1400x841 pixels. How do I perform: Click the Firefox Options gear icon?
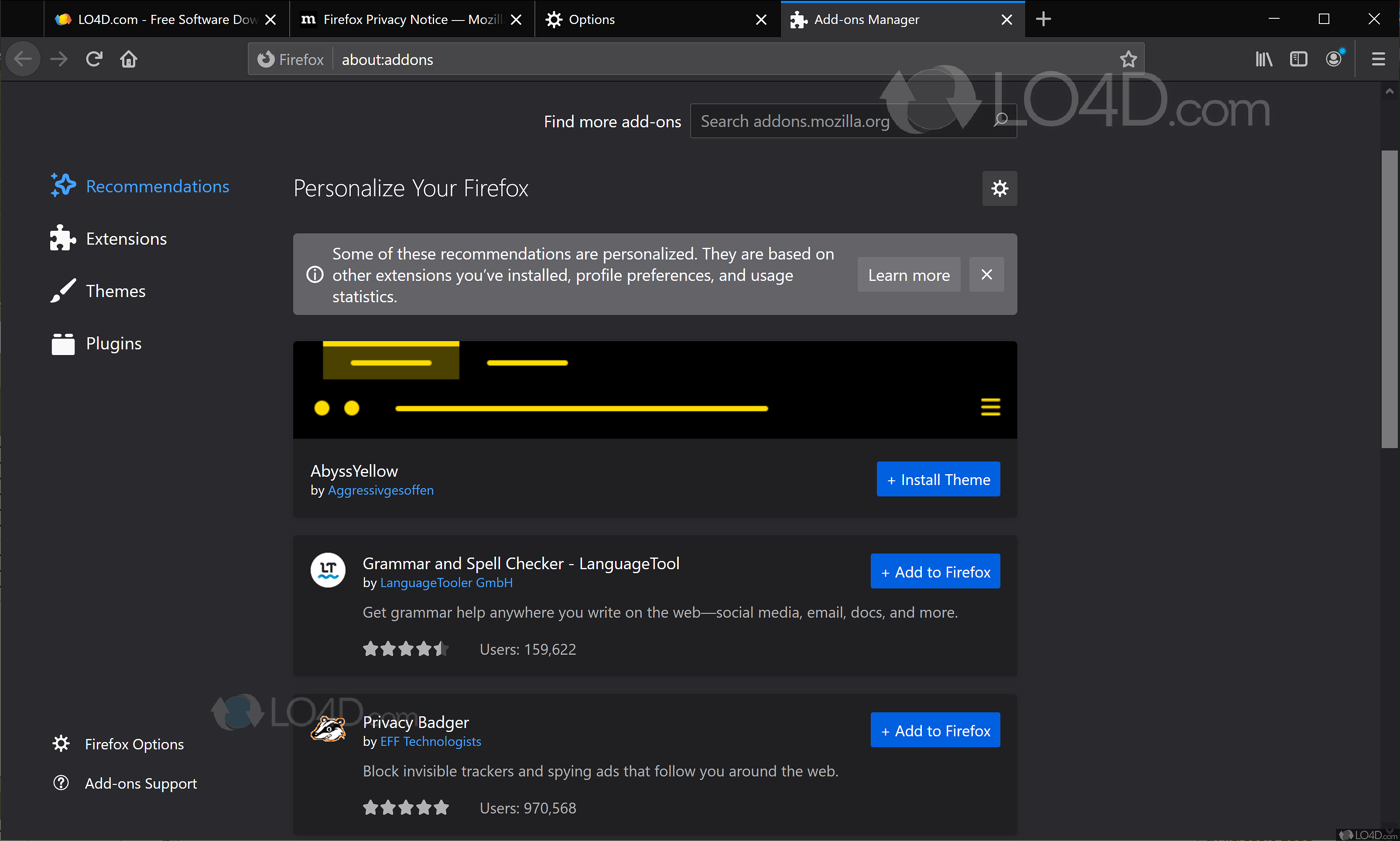pyautogui.click(x=61, y=743)
